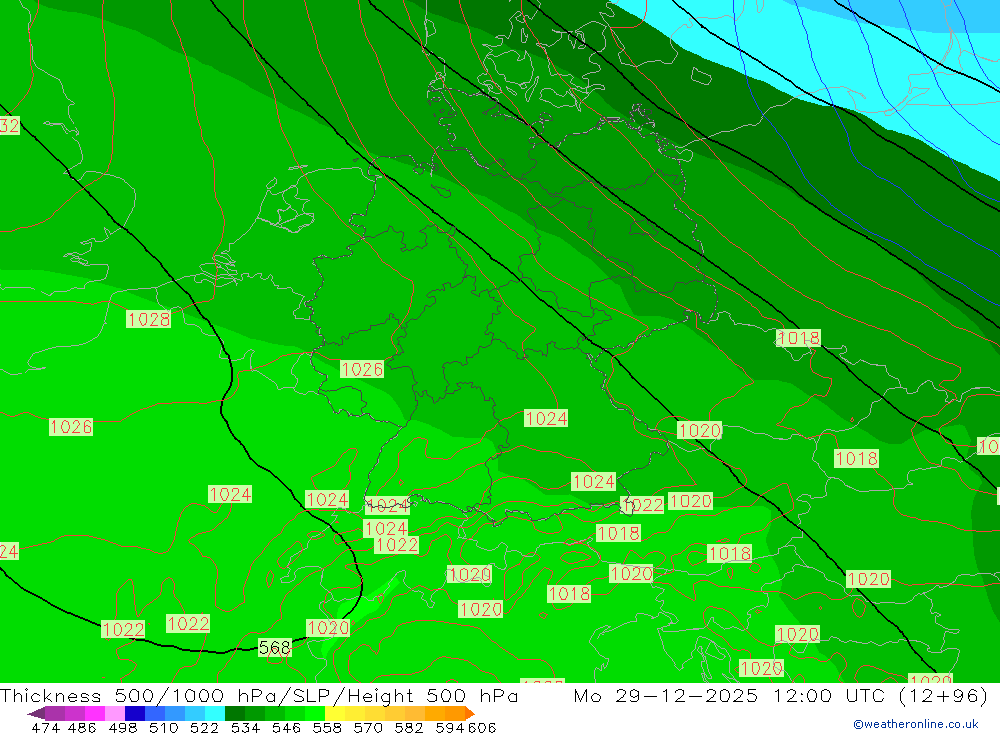Click the 'Mo 29-12-2025' date text
The width and height of the screenshot is (1000, 733).
pos(665,695)
